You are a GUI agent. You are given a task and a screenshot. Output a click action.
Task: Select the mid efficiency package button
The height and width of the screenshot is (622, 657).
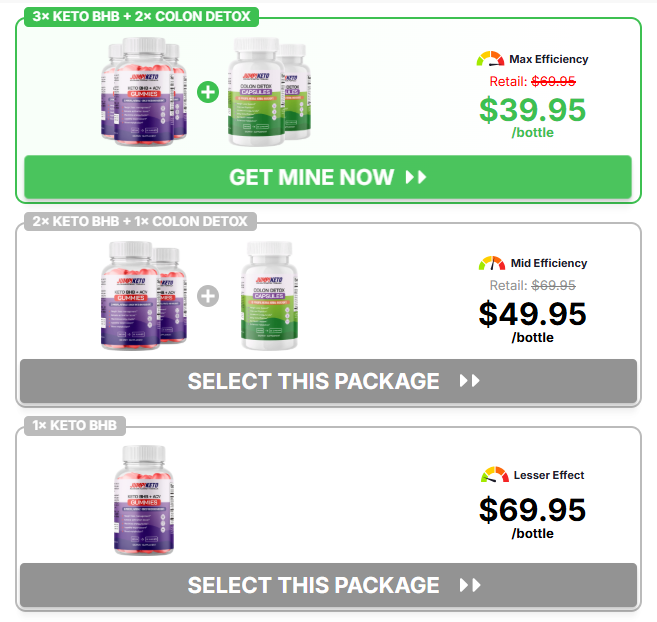tap(328, 381)
